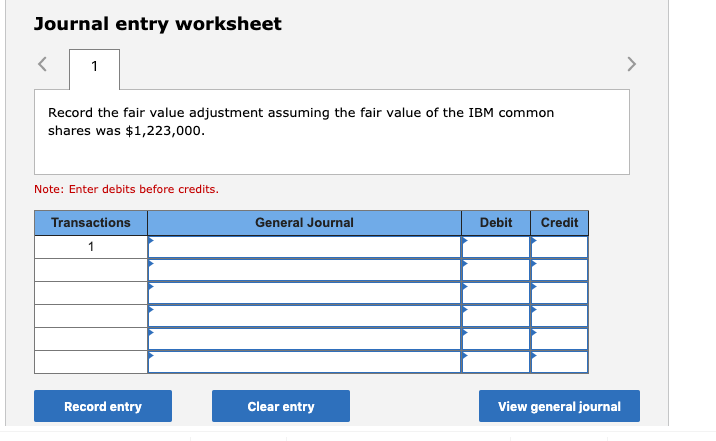Click the 'Journal entry worksheet' heading
The width and height of the screenshot is (716, 441).
158,24
